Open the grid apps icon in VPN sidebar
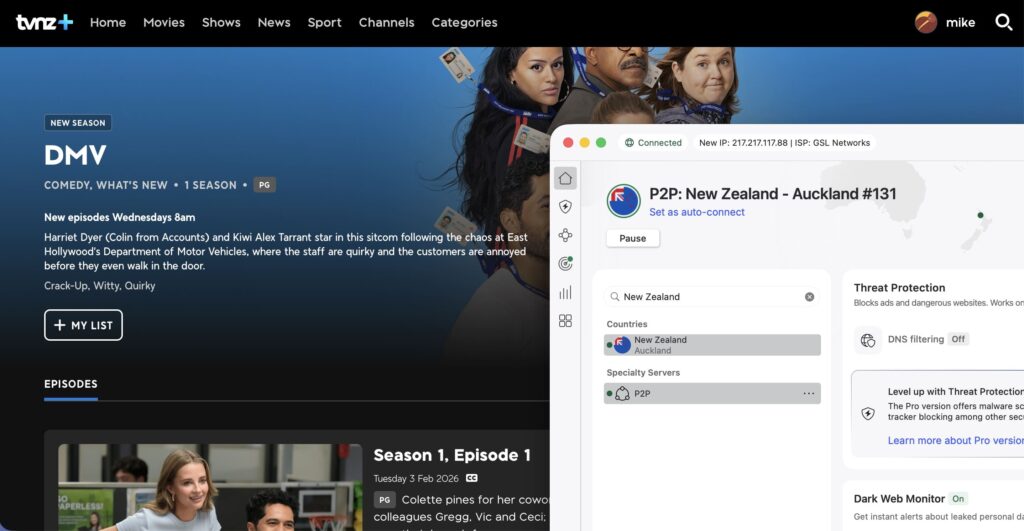The image size is (1024, 531). [x=566, y=321]
